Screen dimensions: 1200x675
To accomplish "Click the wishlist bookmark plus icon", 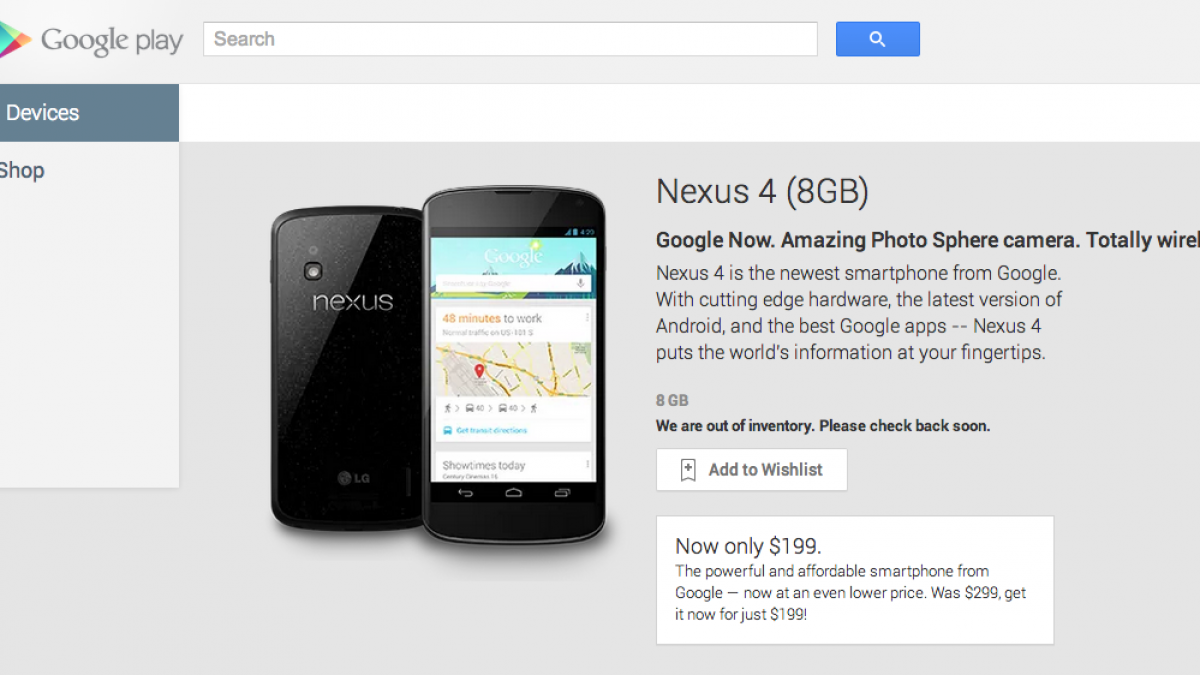I will coord(688,470).
